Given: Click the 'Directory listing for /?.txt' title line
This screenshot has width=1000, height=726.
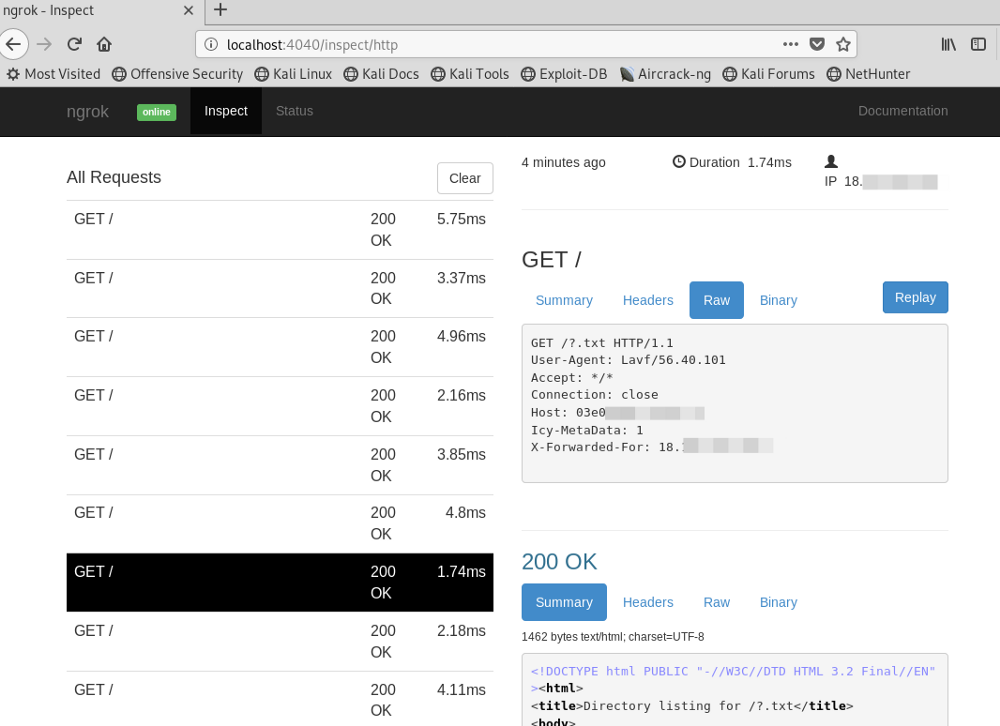Looking at the screenshot, I should click(x=691, y=706).
